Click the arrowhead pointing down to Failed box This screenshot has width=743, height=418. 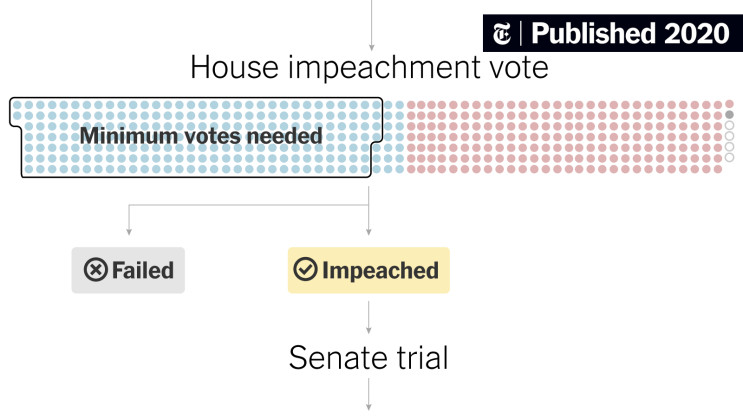pyautogui.click(x=129, y=232)
